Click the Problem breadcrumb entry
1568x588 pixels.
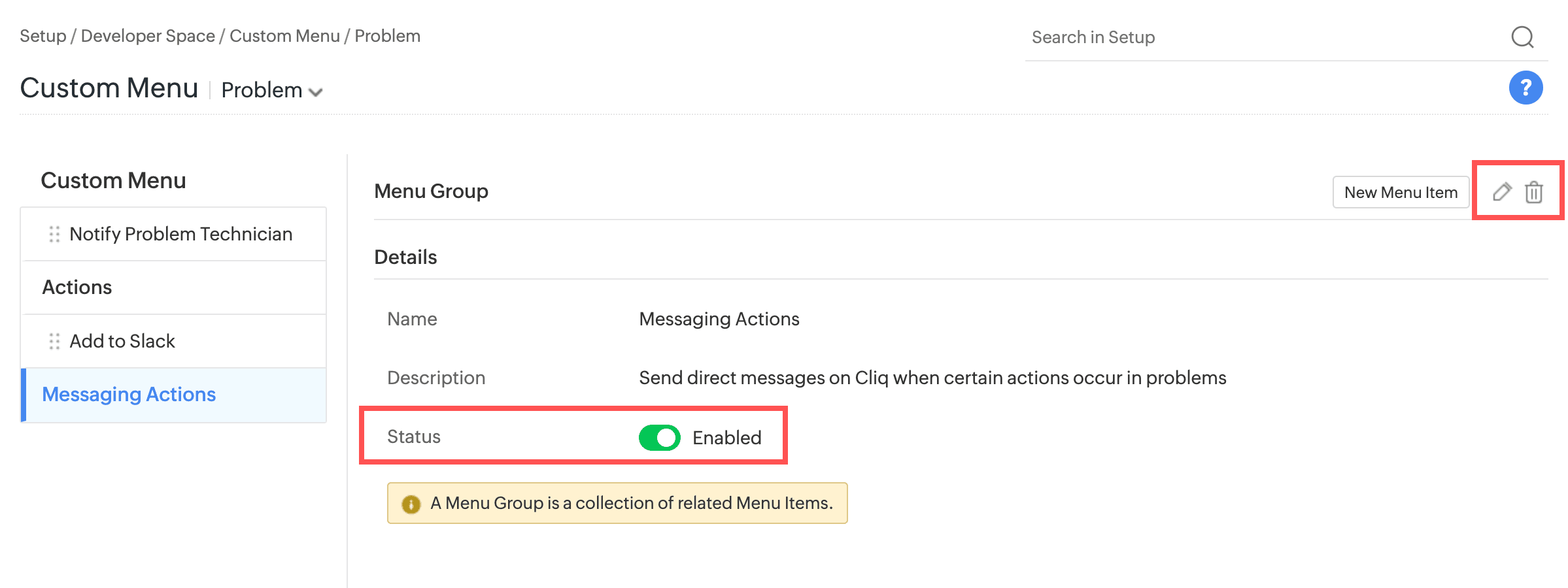(x=387, y=36)
